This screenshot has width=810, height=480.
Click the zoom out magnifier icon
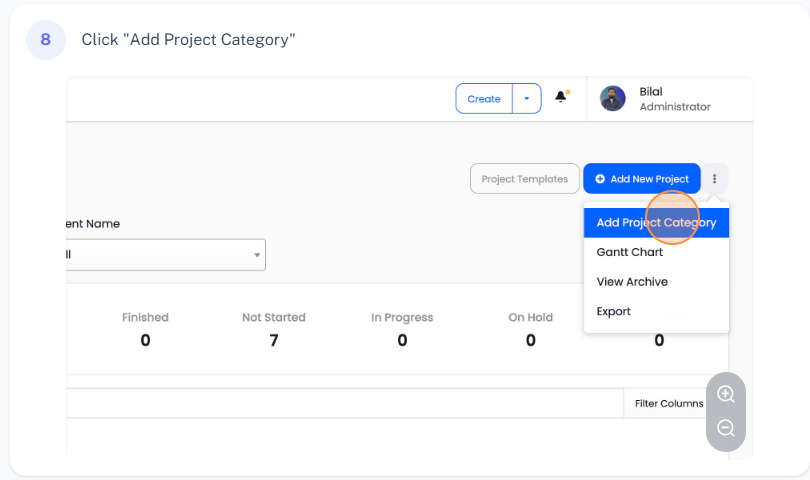click(x=726, y=429)
